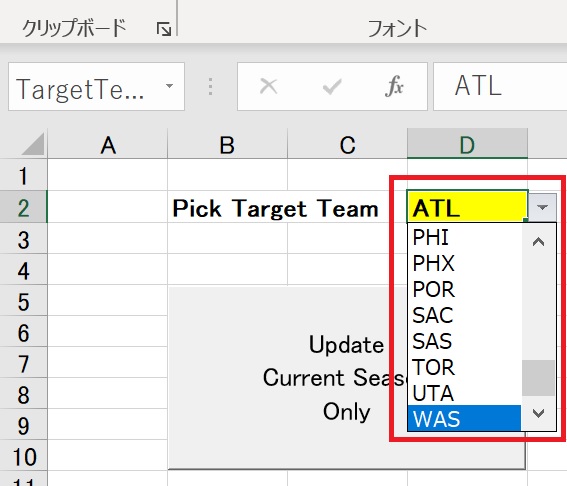
Task: Open the data validation dropdown arrow beside ATL
Action: [542, 207]
